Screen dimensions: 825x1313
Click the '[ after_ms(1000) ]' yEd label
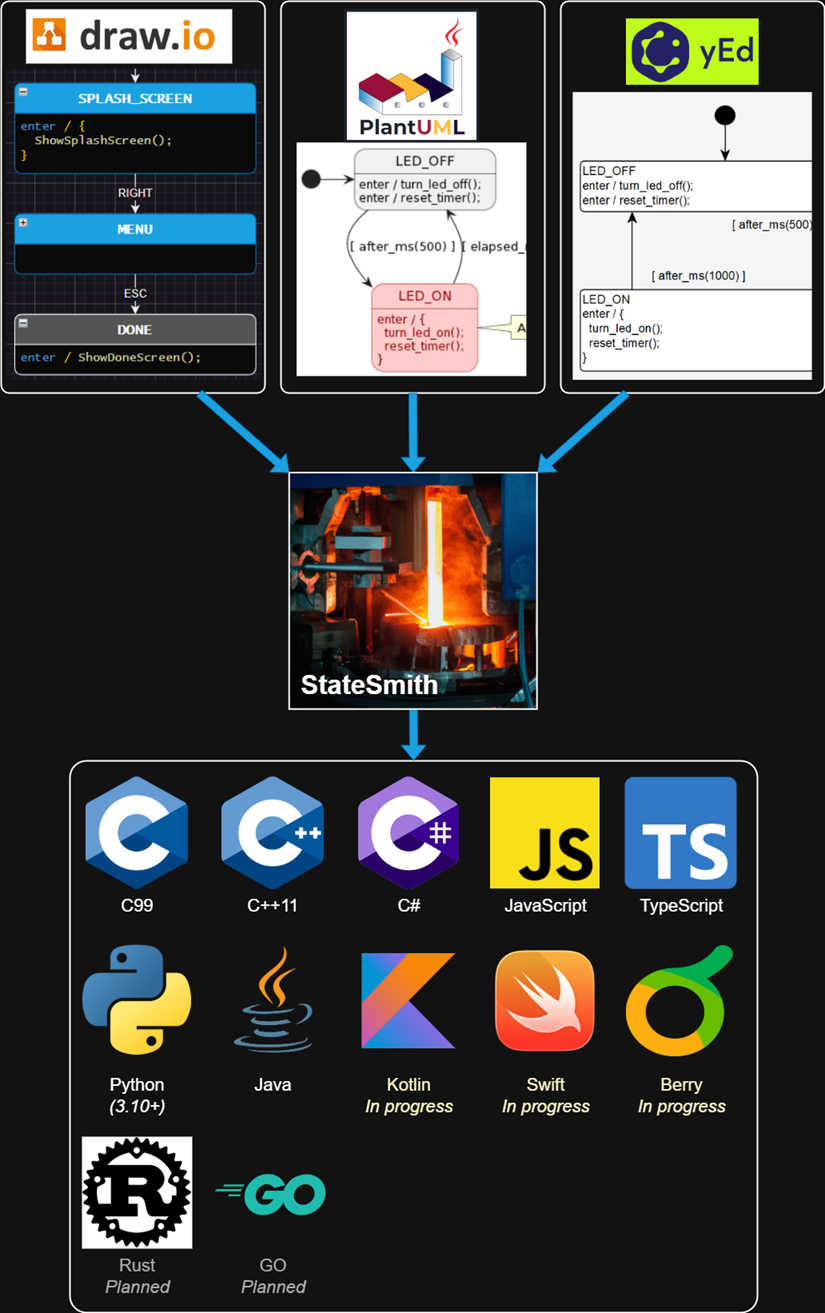[698, 275]
